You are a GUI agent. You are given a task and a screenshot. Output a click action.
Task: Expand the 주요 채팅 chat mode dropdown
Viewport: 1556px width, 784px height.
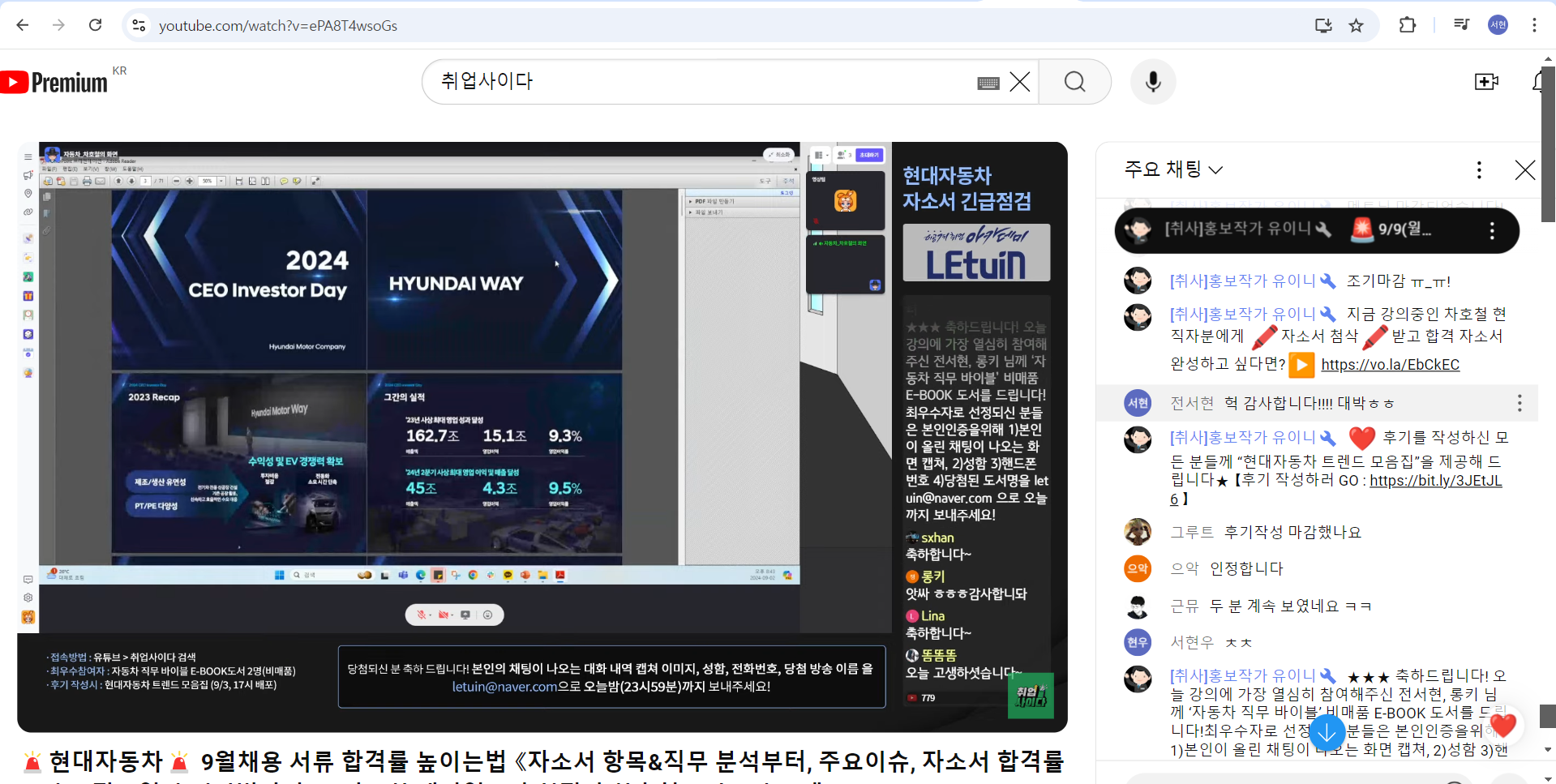pyautogui.click(x=1173, y=169)
